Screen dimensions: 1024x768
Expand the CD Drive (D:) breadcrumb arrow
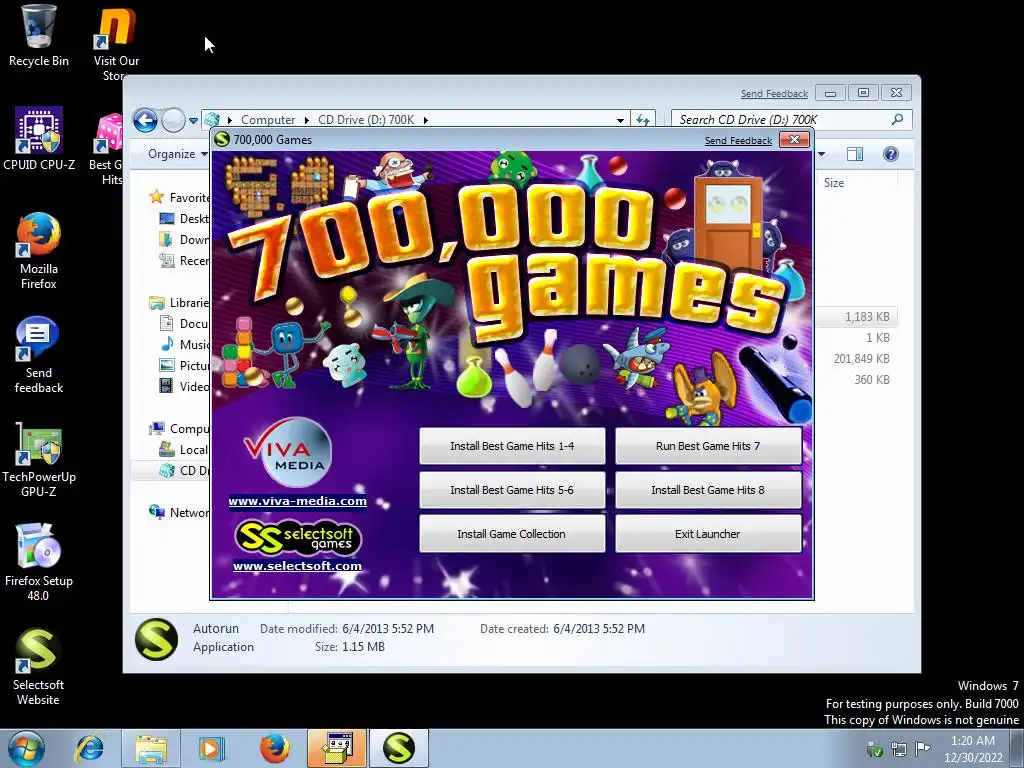pos(426,120)
